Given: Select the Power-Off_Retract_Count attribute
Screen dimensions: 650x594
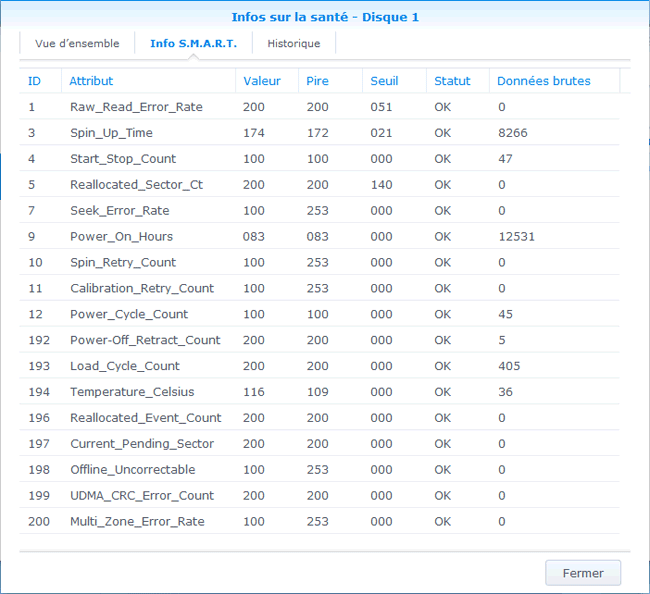Looking at the screenshot, I should (145, 340).
